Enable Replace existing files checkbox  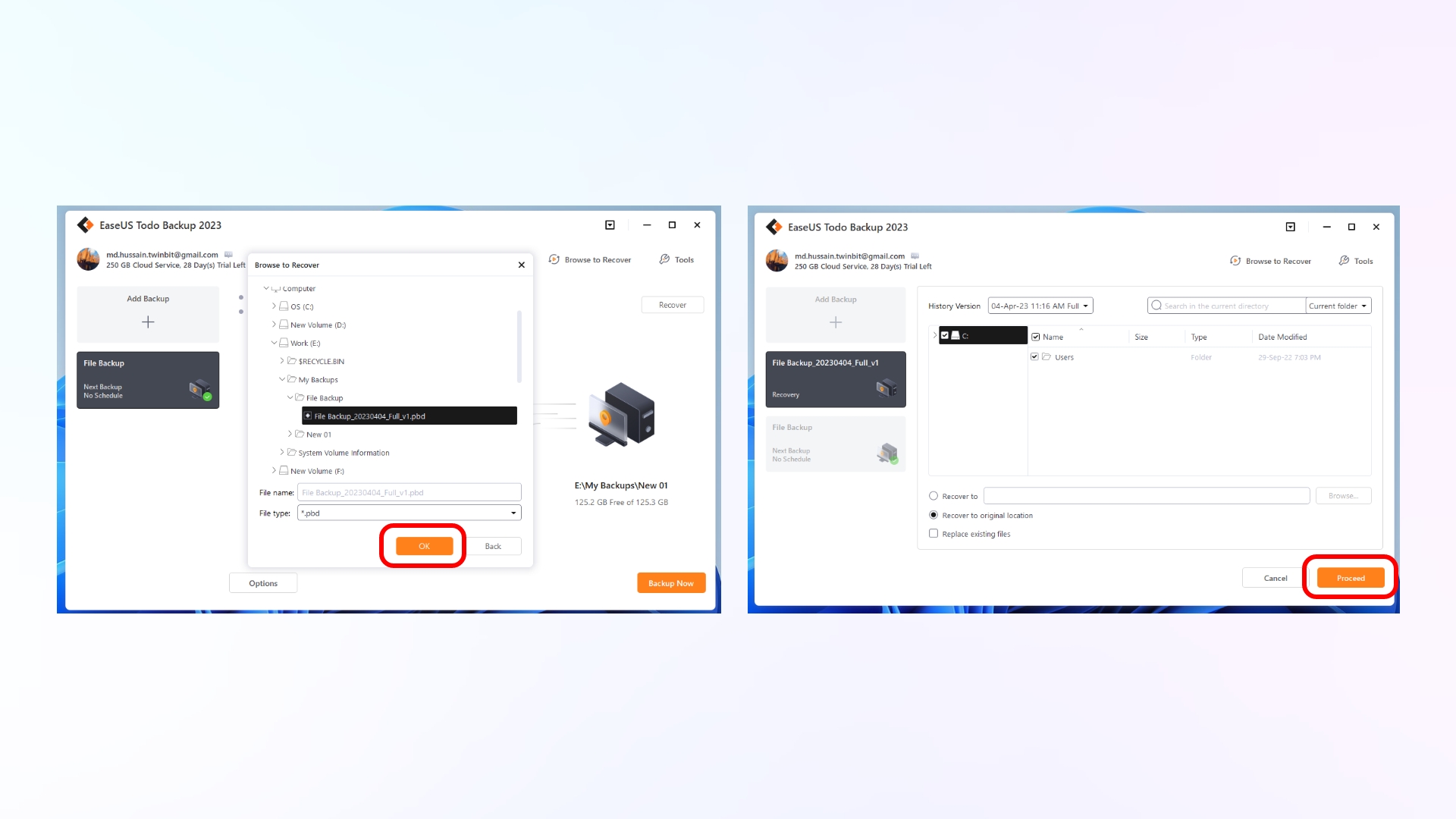click(934, 533)
